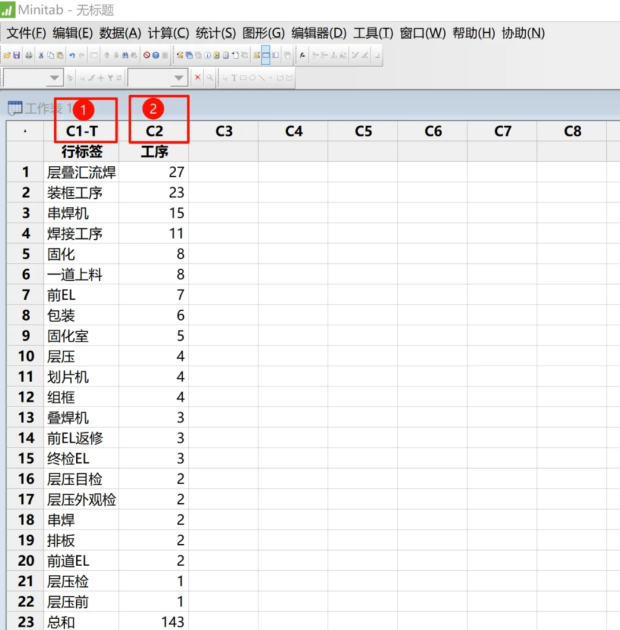This screenshot has width=620, height=630.
Task: Click the Copy icon in toolbar
Action: [x=51, y=55]
